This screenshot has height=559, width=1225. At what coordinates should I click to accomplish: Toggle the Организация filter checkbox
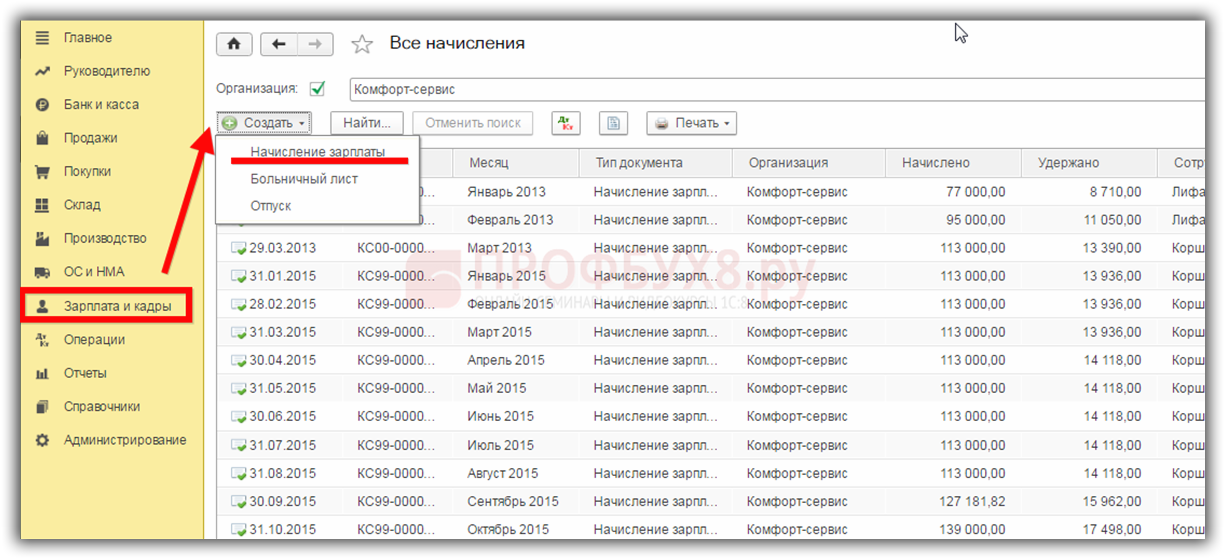click(318, 89)
